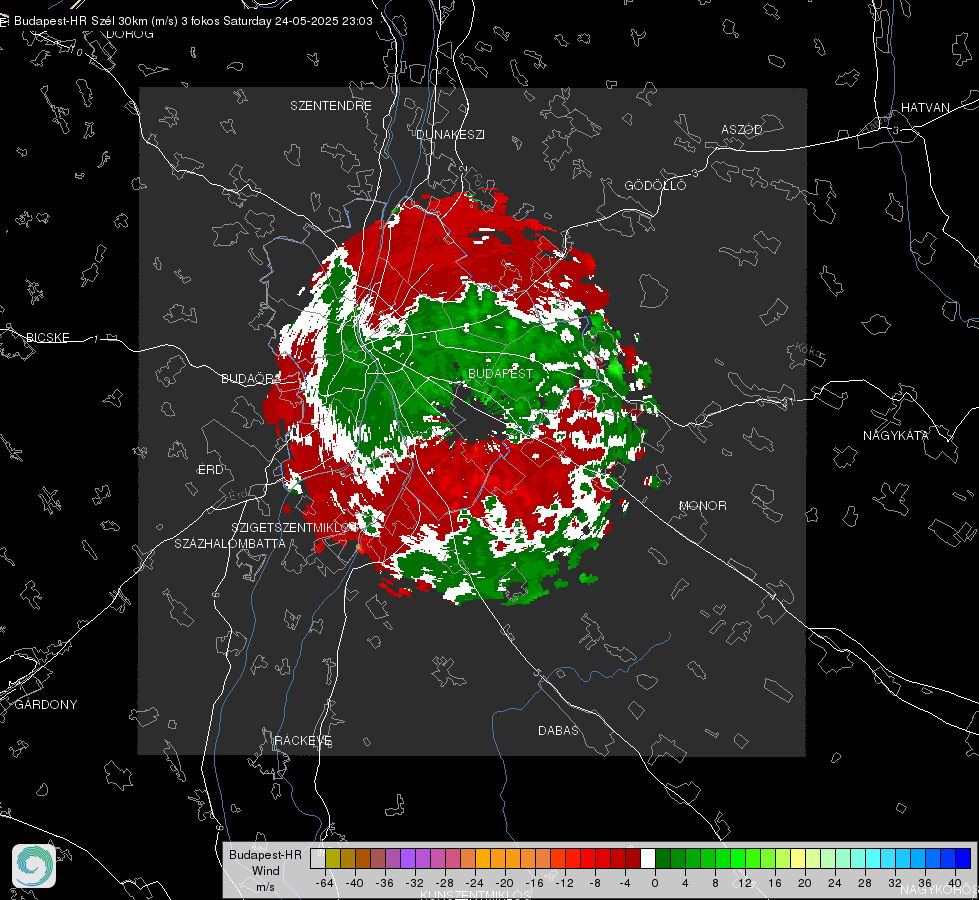Click the -36 value on the legend
Image resolution: width=979 pixels, height=900 pixels.
pyautogui.click(x=385, y=883)
